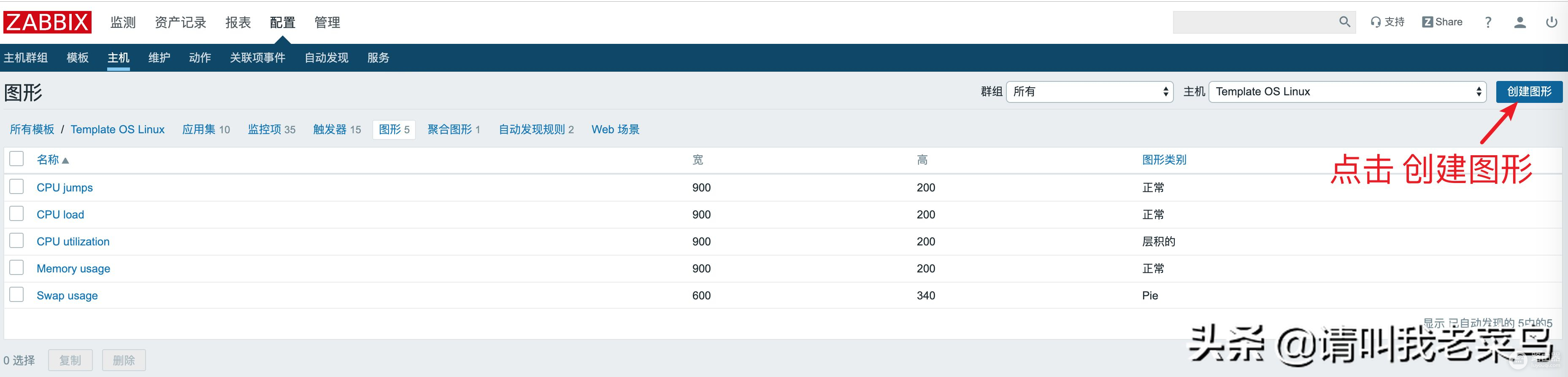The height and width of the screenshot is (377, 1568).
Task: Check the CPU jumps row checkbox
Action: 17,187
